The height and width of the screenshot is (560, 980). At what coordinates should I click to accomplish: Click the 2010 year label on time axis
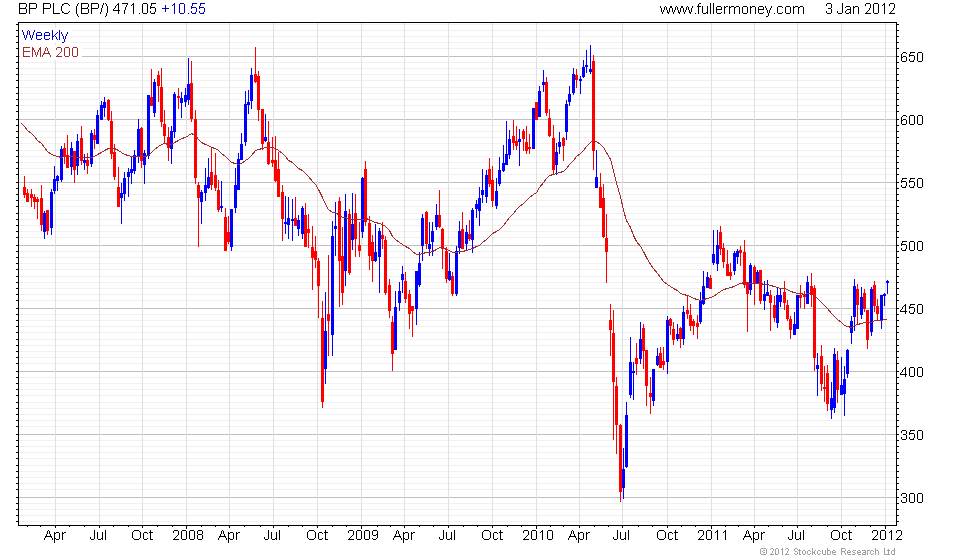pos(538,536)
